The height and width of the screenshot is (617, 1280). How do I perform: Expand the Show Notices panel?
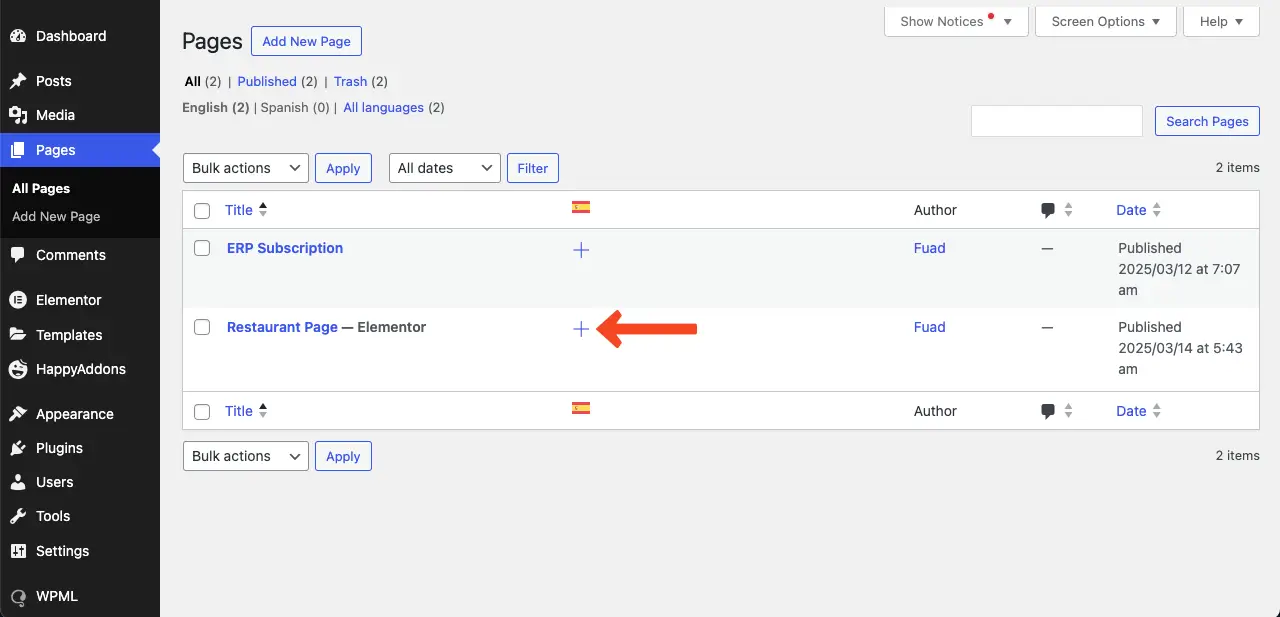point(956,21)
